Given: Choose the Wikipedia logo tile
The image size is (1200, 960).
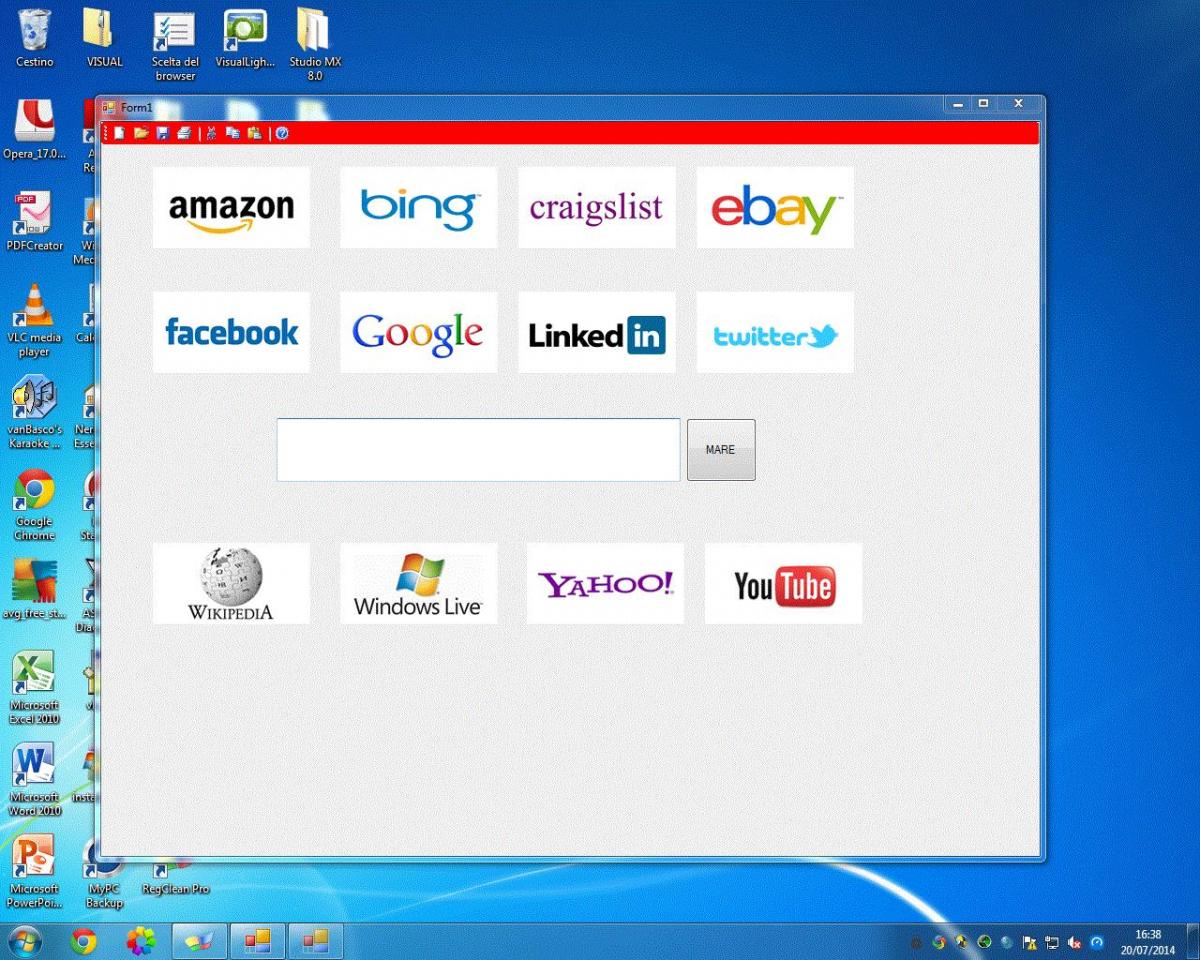Looking at the screenshot, I should click(x=231, y=583).
